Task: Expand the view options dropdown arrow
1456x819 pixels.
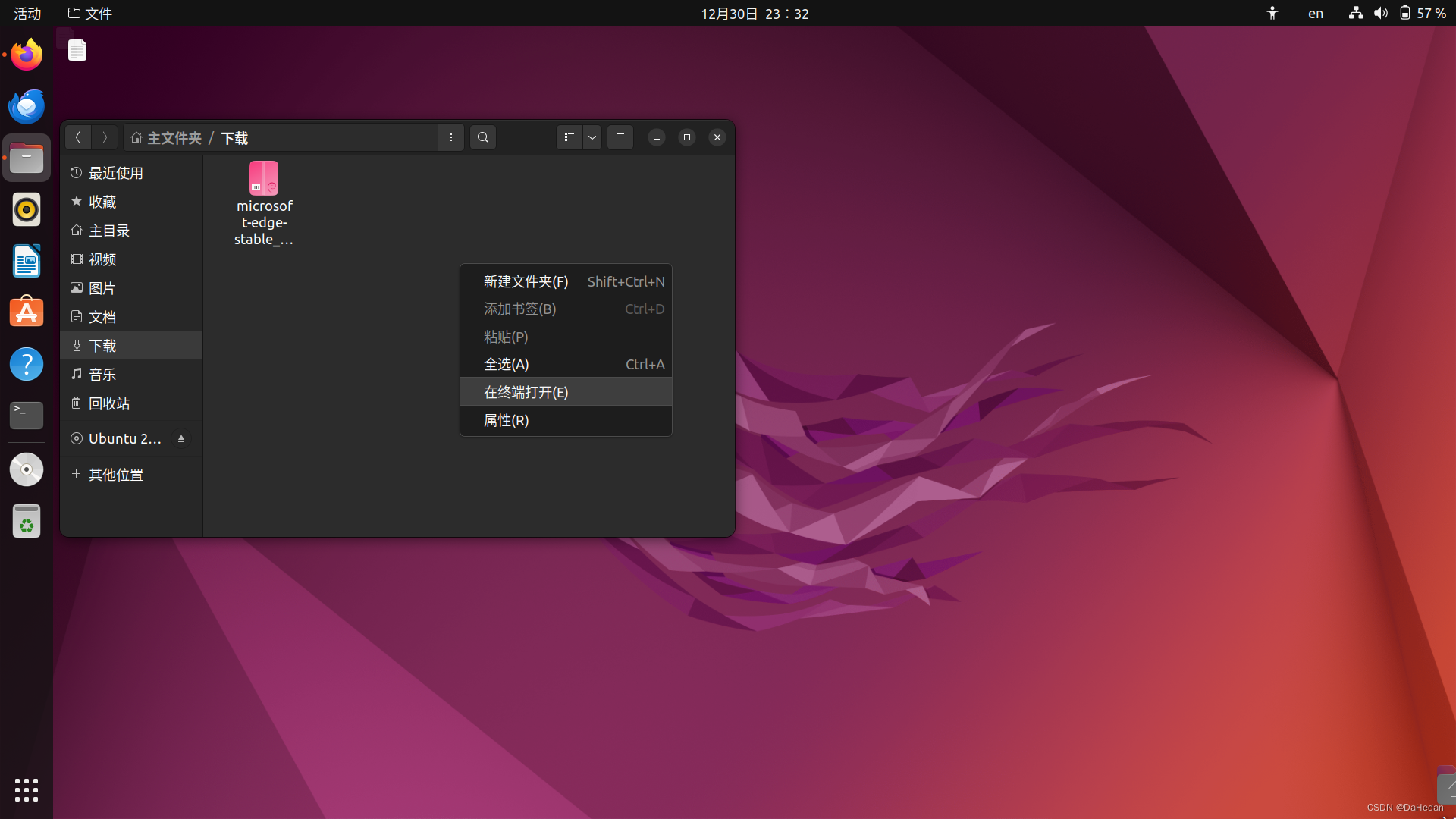Action: click(x=592, y=137)
